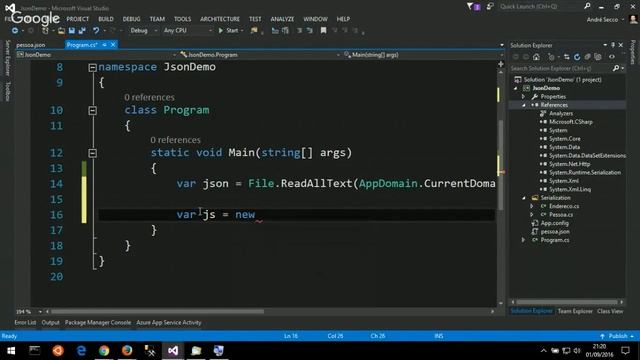Expand the Program.cs node in tree
640x360 pixels.
[x=523, y=240]
